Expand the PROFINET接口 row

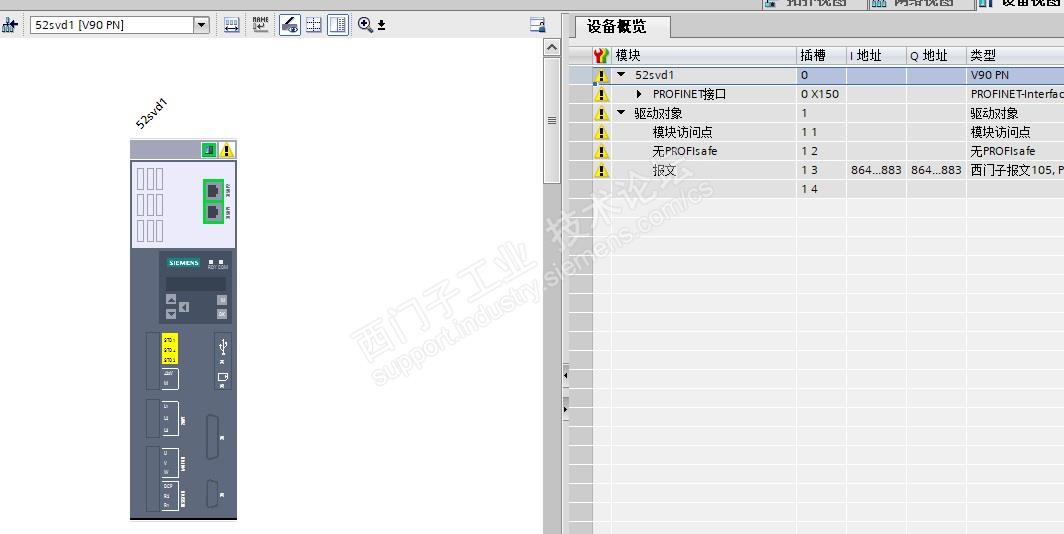(x=639, y=94)
